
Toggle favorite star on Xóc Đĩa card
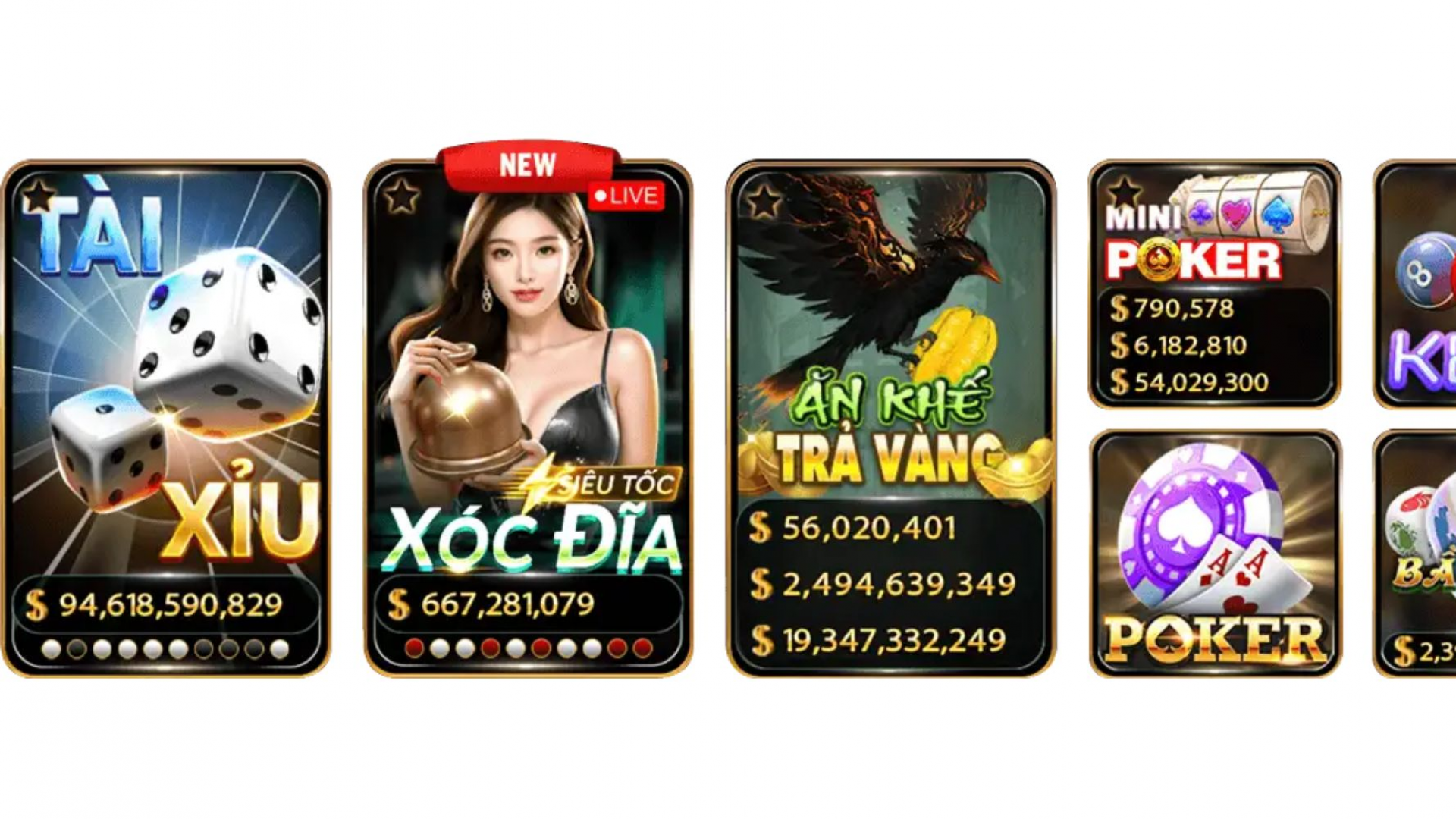pyautogui.click(x=401, y=196)
